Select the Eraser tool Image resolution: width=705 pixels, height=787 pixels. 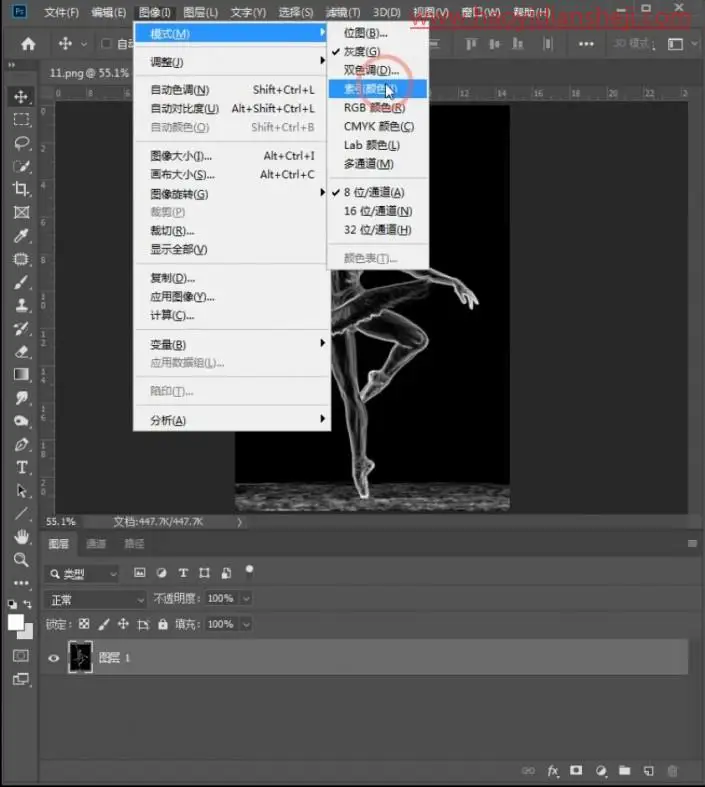click(x=21, y=351)
